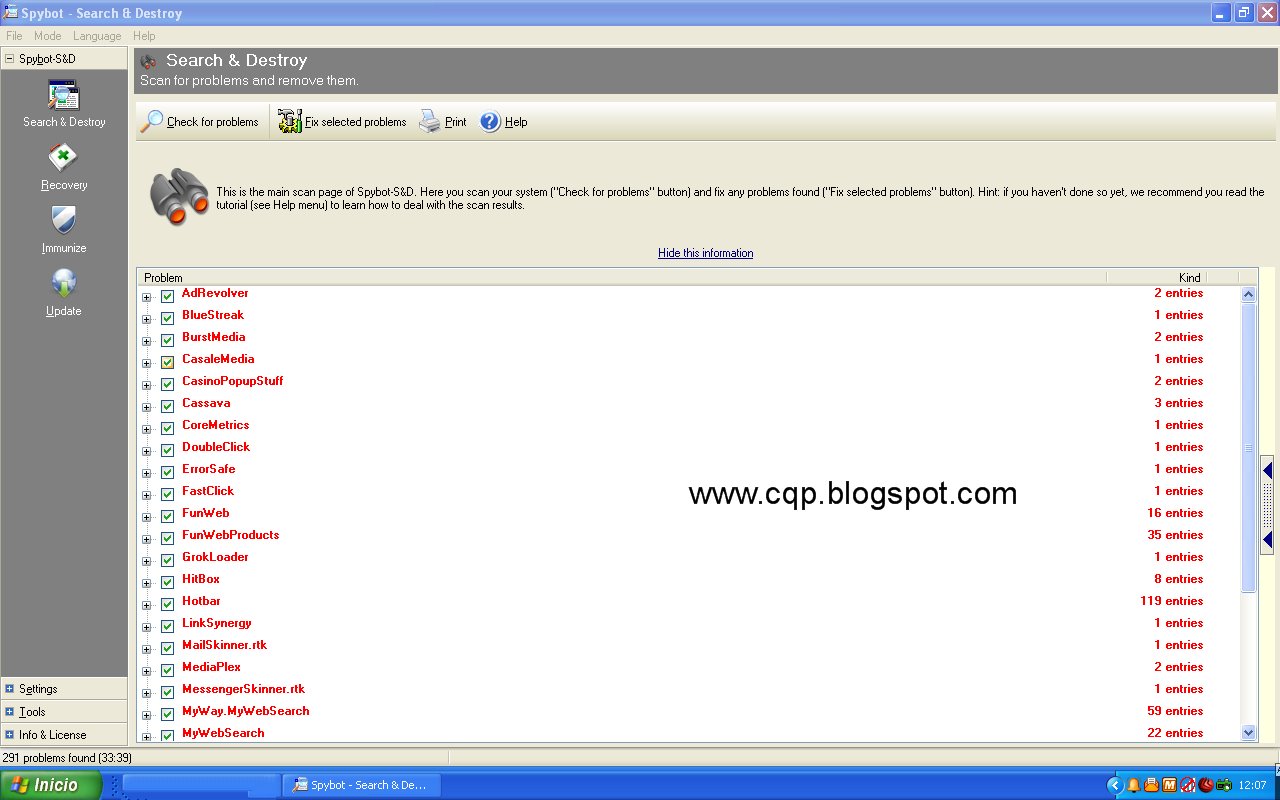The height and width of the screenshot is (800, 1280).
Task: Uncheck the FunWebProducts checkbox
Action: 167,539
